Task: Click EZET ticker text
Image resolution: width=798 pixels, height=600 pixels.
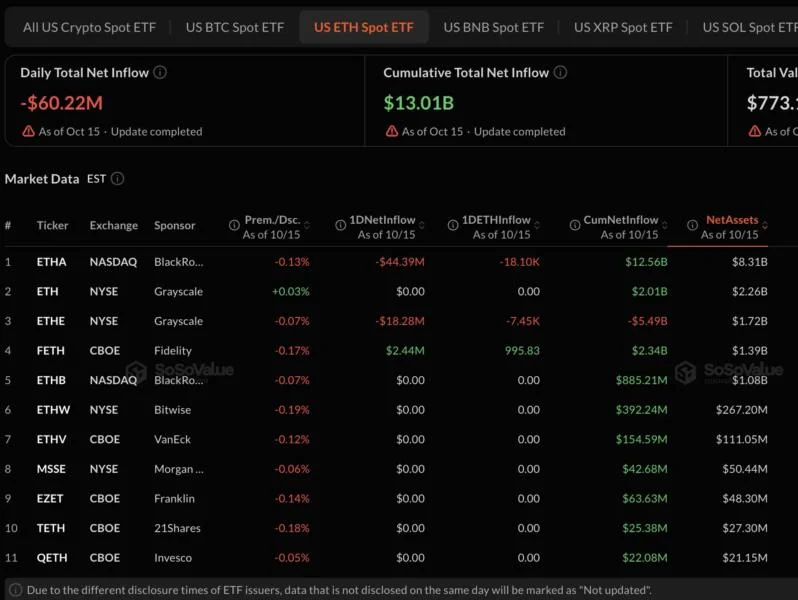Action: tap(50, 498)
